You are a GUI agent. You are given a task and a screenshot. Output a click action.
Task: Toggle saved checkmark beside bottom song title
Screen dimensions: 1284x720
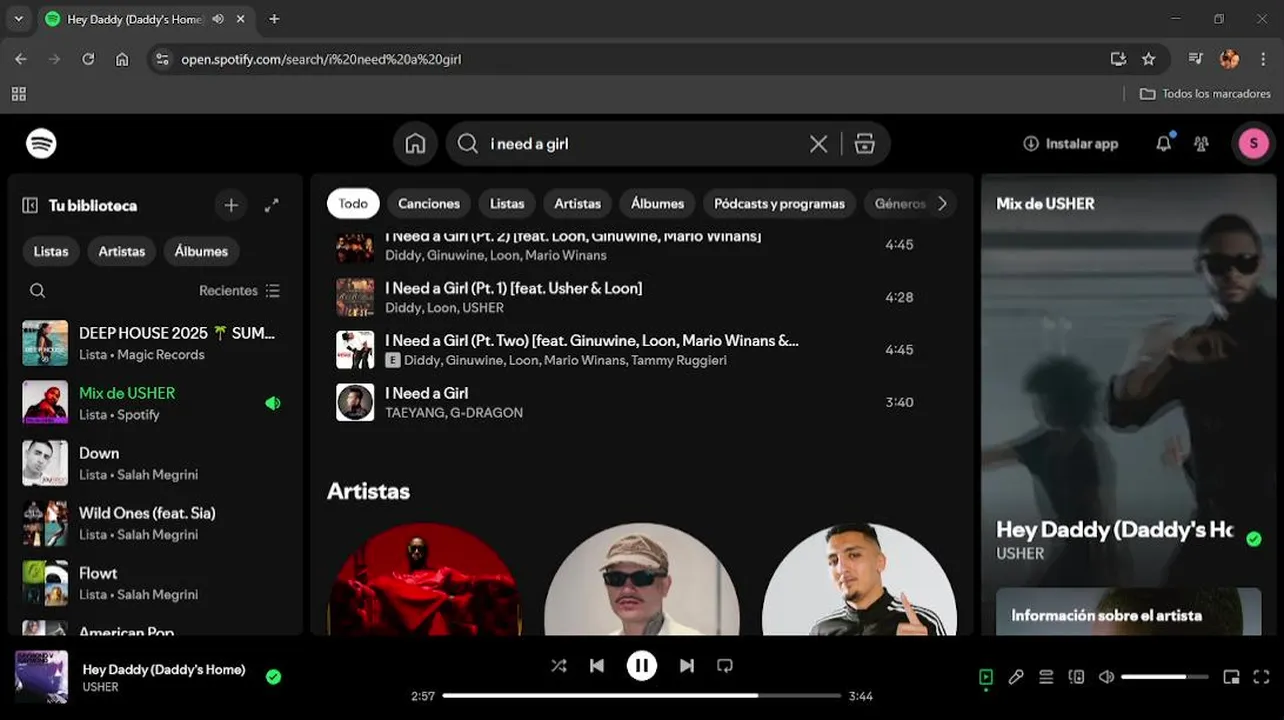[x=273, y=677]
